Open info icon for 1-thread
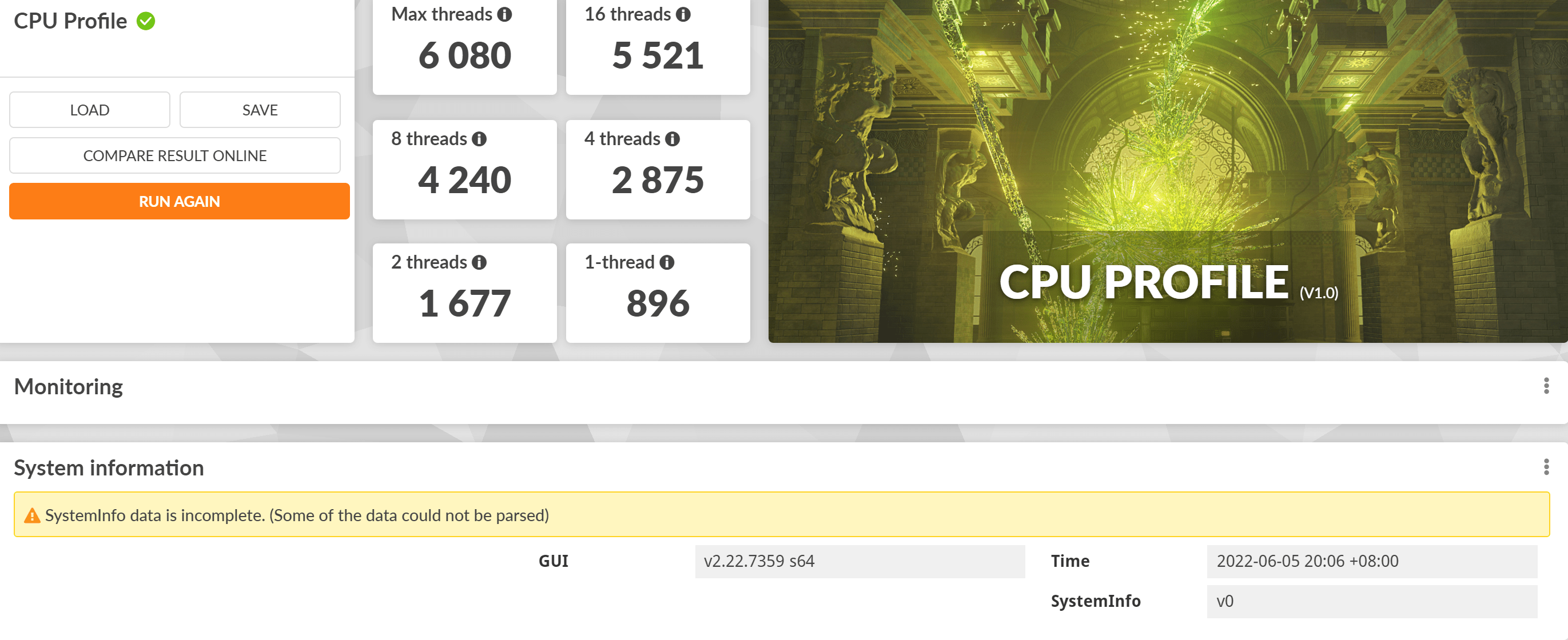This screenshot has height=640, width=1568. 667,263
